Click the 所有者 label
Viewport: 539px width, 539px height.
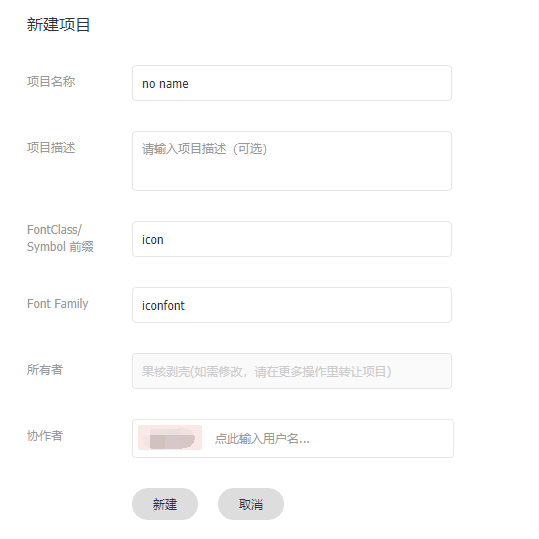[x=45, y=370]
